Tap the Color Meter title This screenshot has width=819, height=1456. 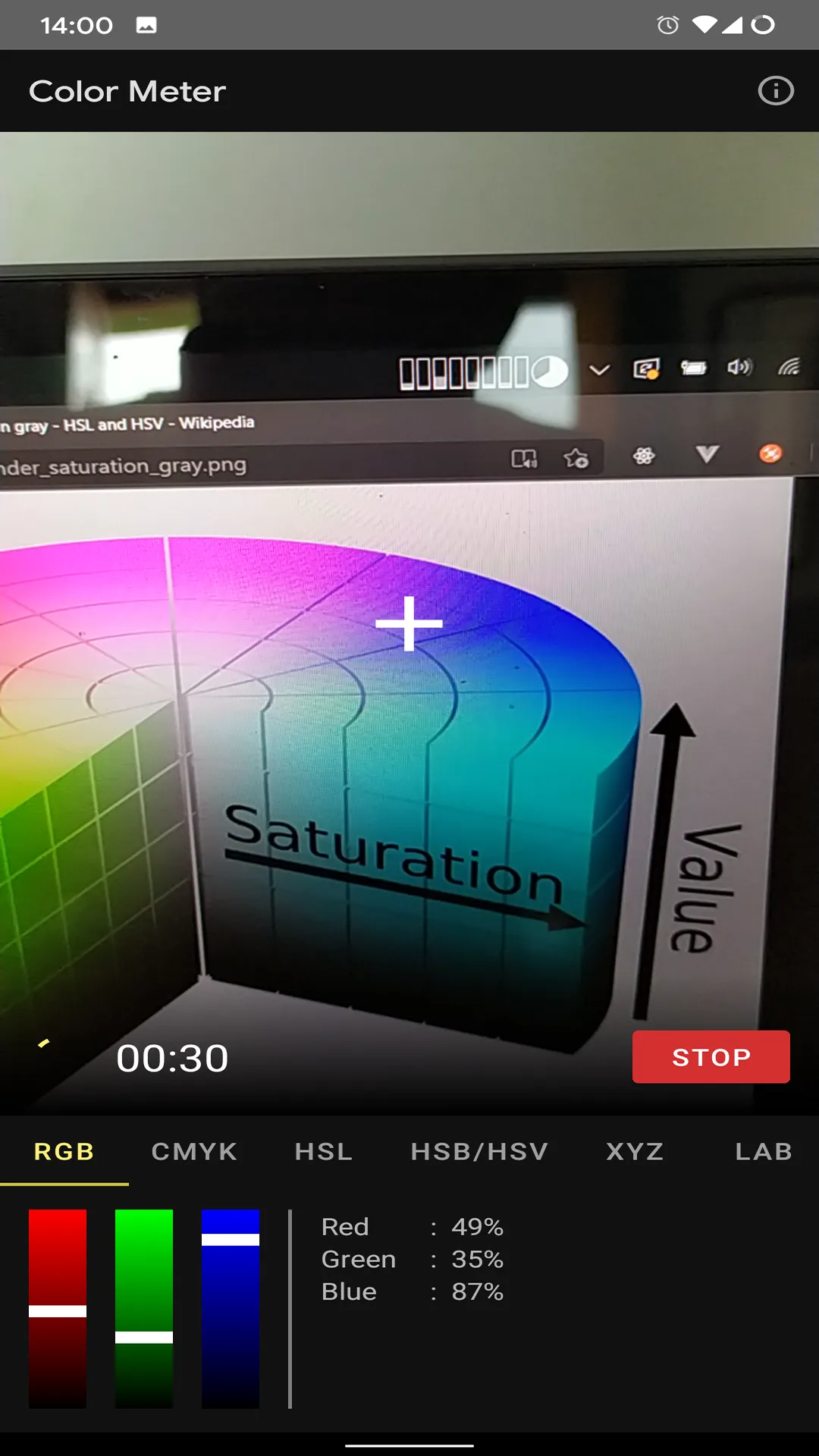point(127,92)
